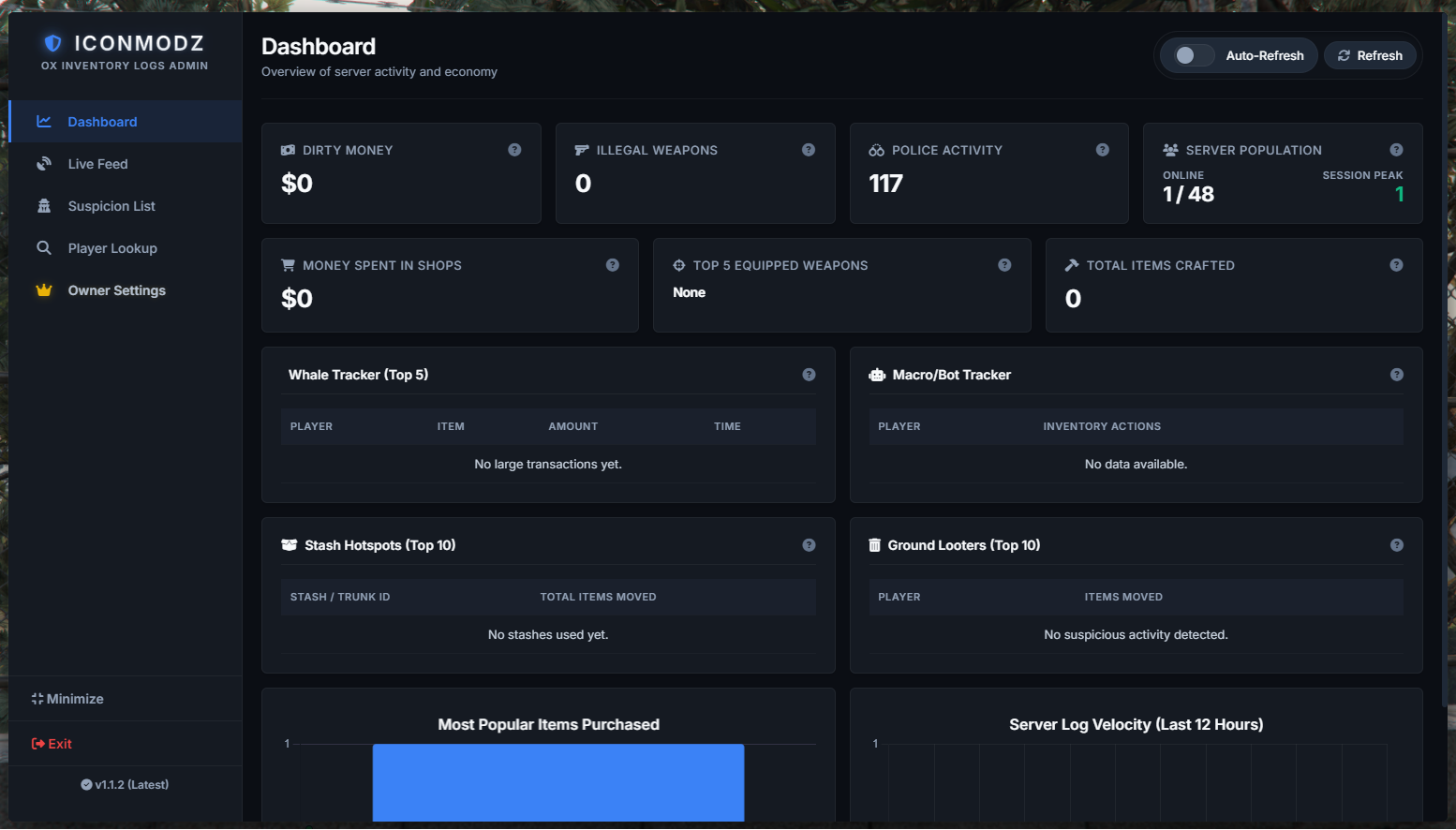Click the Dirty Money $0 value

pyautogui.click(x=297, y=184)
